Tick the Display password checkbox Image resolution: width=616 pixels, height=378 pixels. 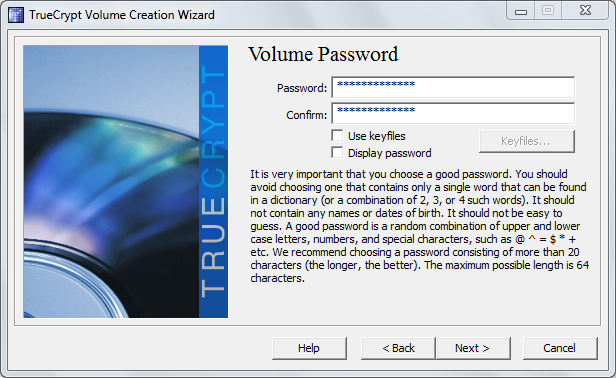(x=337, y=152)
